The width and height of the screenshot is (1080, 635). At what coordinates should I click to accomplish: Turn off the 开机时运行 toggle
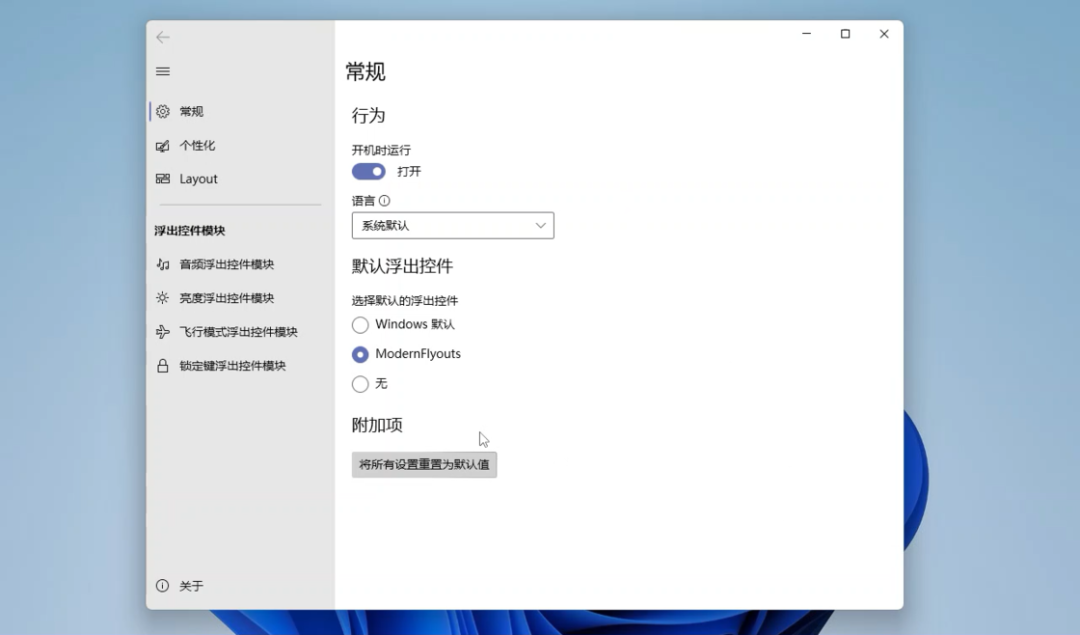tap(368, 171)
